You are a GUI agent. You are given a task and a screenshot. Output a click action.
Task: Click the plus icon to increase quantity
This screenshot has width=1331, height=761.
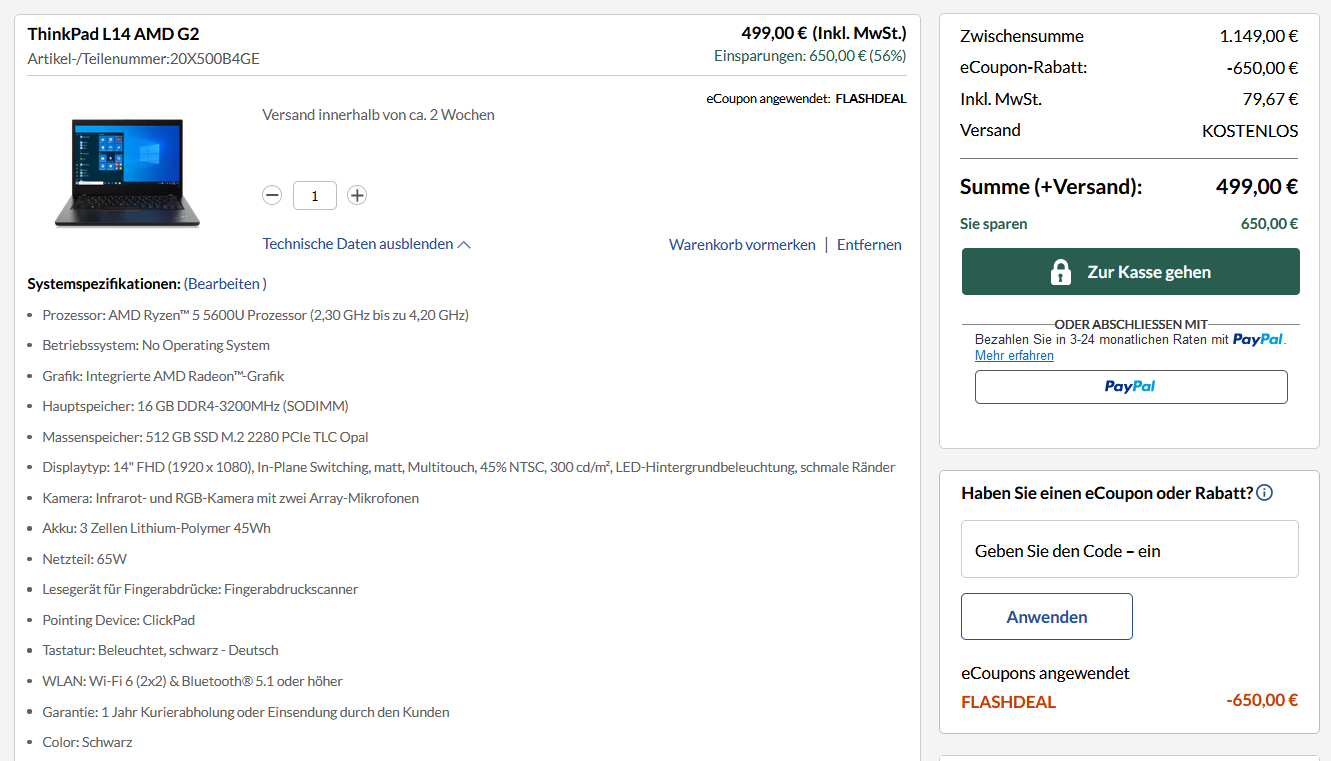(x=357, y=195)
